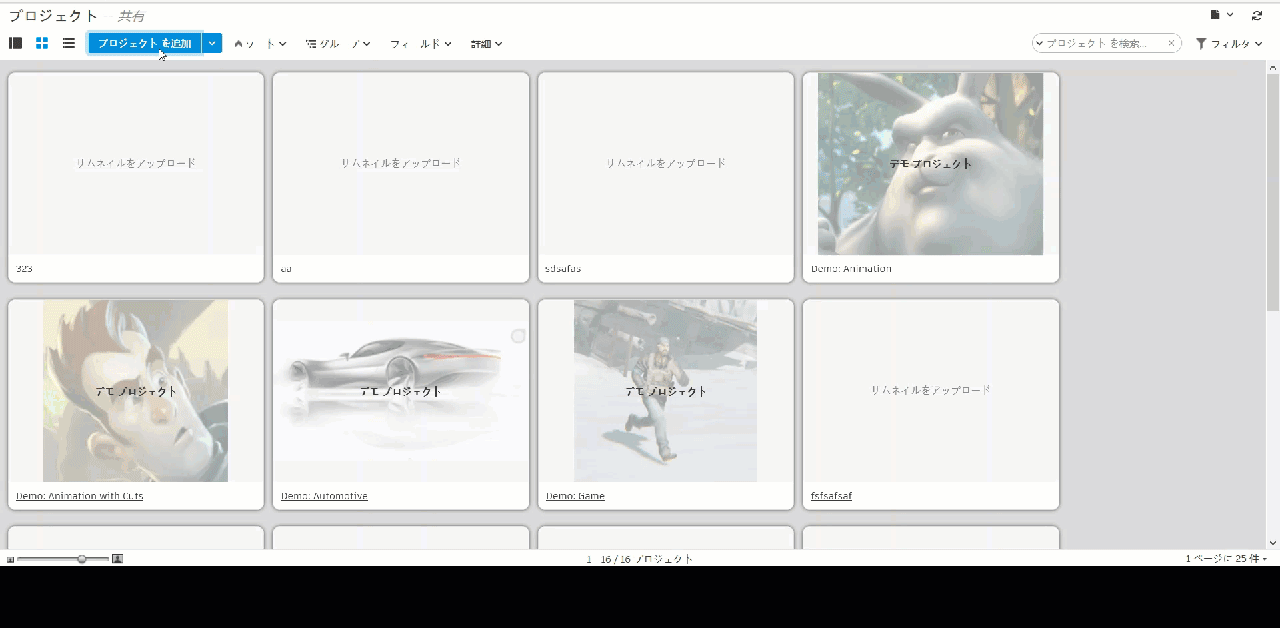Open the ソート dropdown

pos(258,43)
